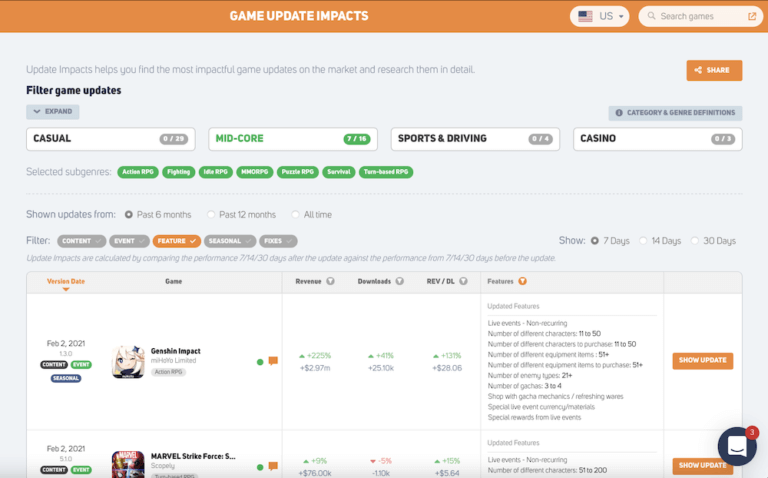Click the Revenue column info icon
The height and width of the screenshot is (478, 768).
click(331, 281)
